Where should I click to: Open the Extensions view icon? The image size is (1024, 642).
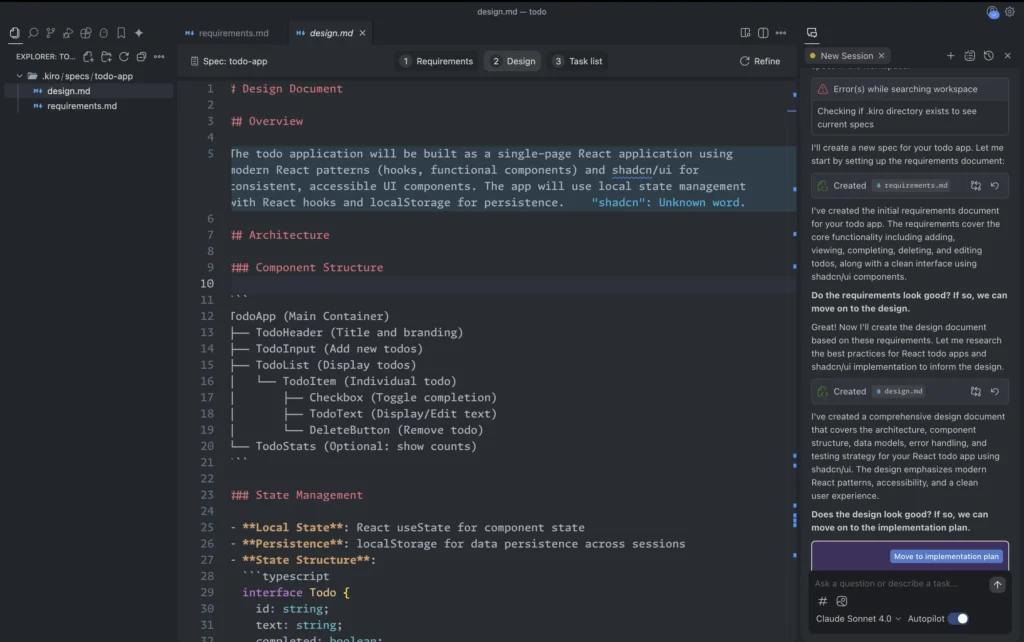coord(86,33)
